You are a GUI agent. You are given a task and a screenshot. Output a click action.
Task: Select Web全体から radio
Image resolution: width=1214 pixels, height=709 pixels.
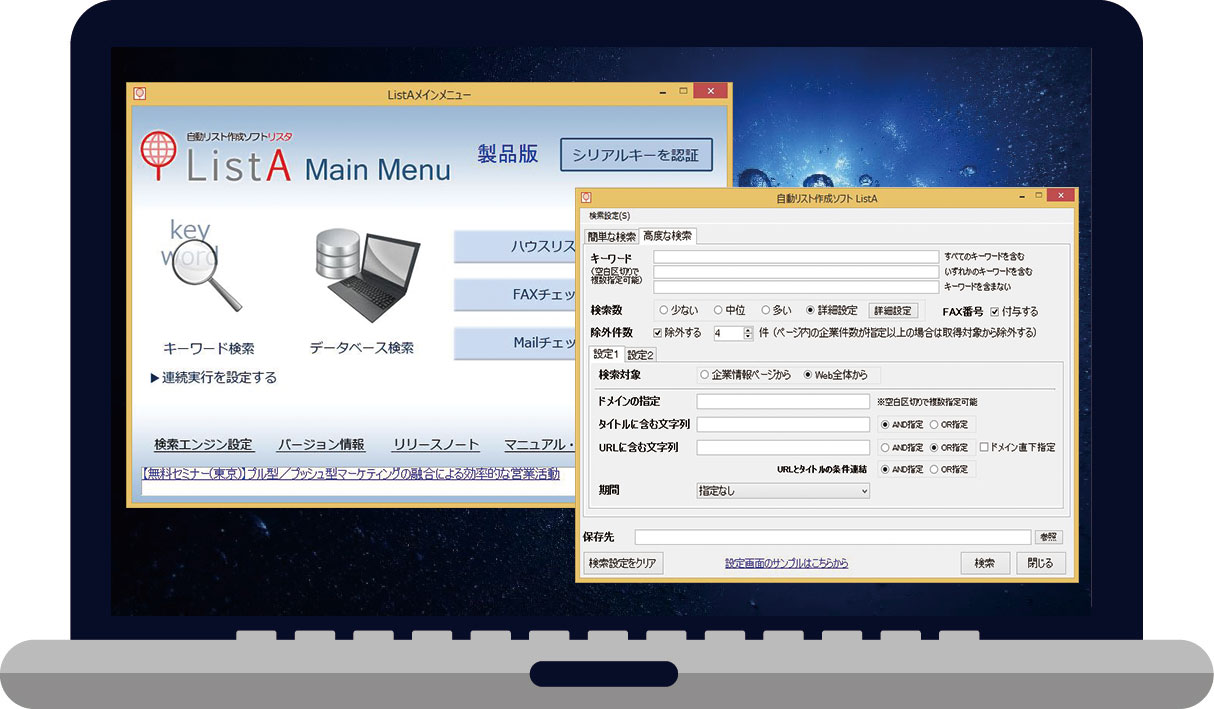coord(809,375)
